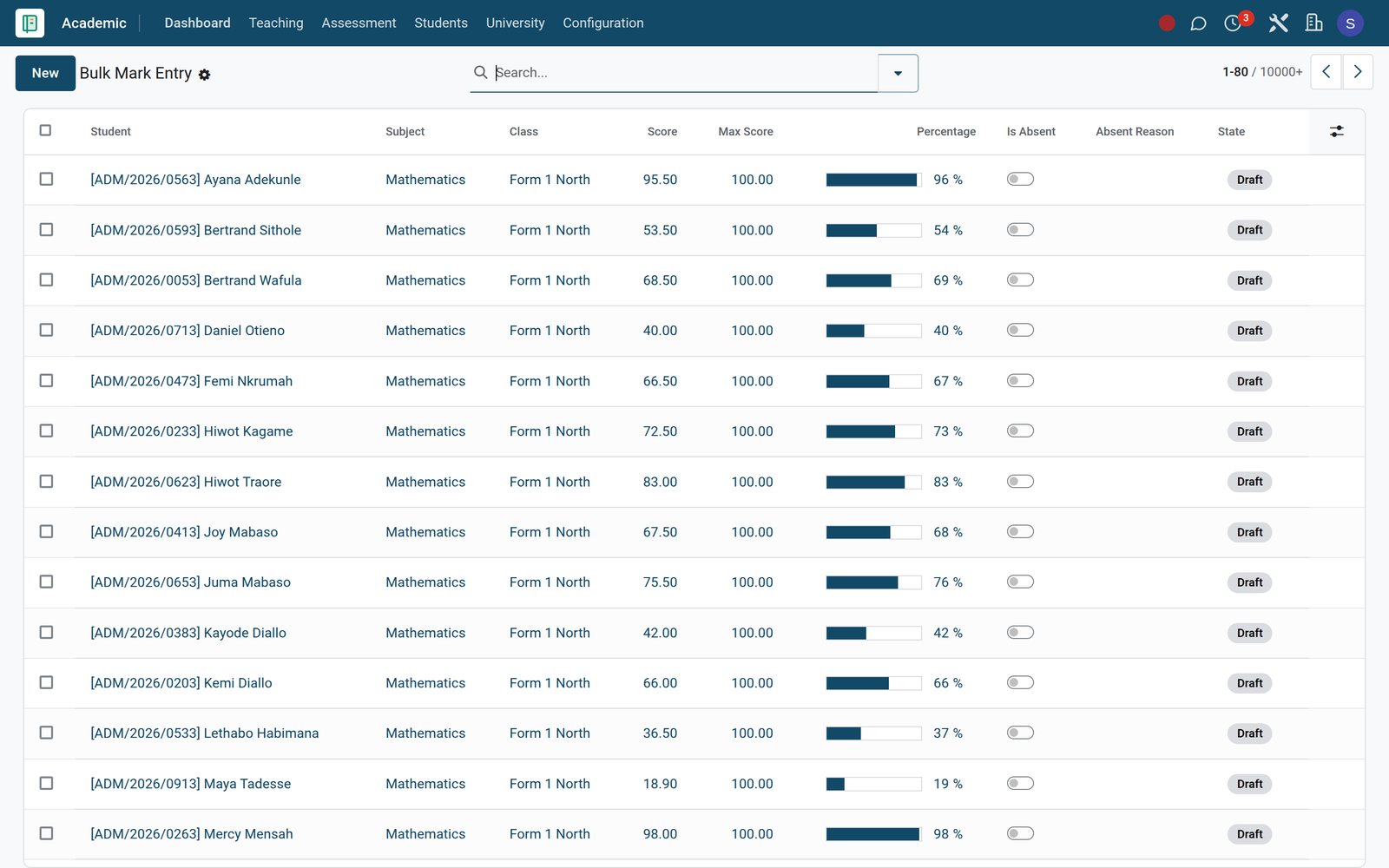
Task: Click the 1-80 pager range
Action: pyautogui.click(x=1234, y=72)
